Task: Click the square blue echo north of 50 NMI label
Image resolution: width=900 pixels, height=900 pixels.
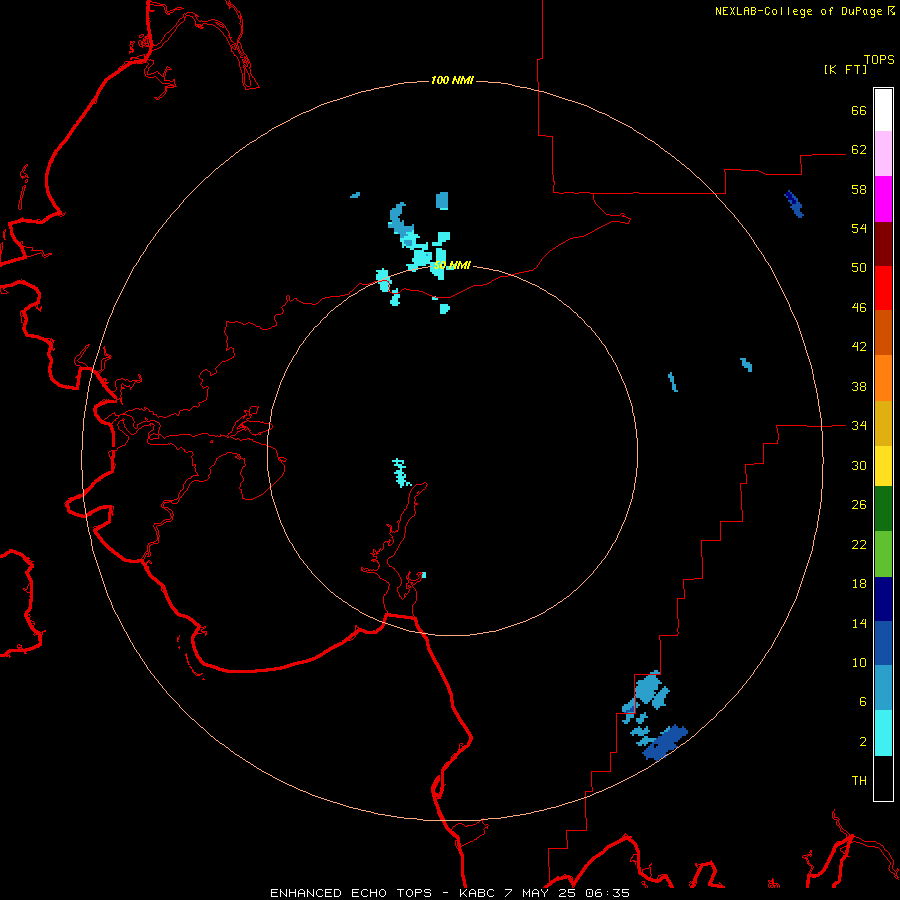Action: (442, 201)
